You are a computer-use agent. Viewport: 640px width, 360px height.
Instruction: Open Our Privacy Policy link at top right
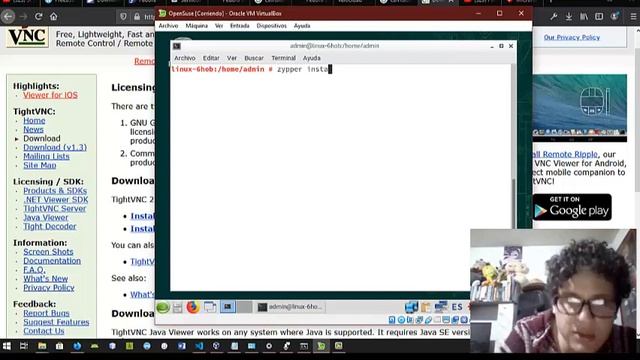pos(571,38)
